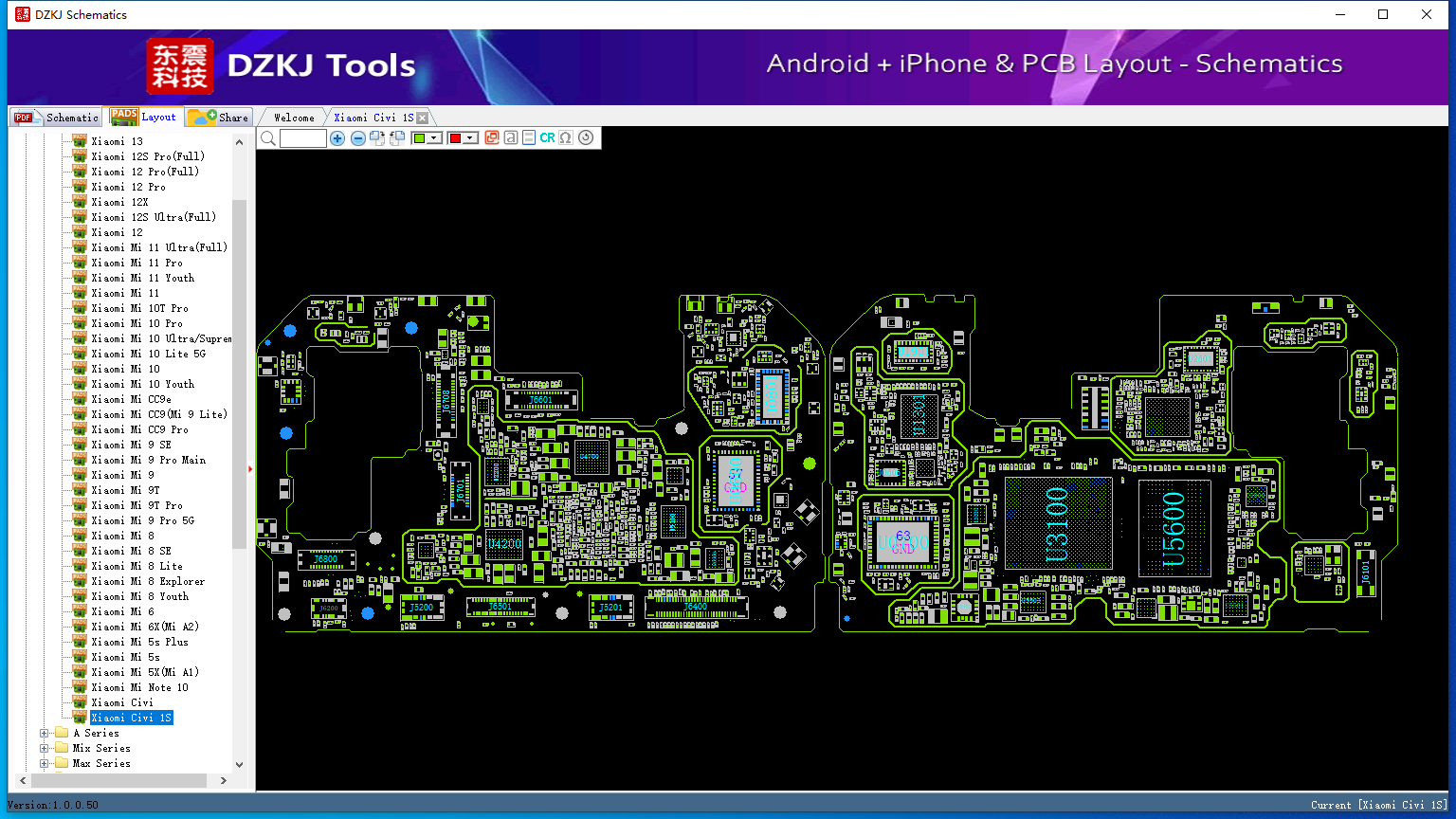The width and height of the screenshot is (1456, 819).
Task: Switch to the Share tab
Action: click(x=219, y=118)
